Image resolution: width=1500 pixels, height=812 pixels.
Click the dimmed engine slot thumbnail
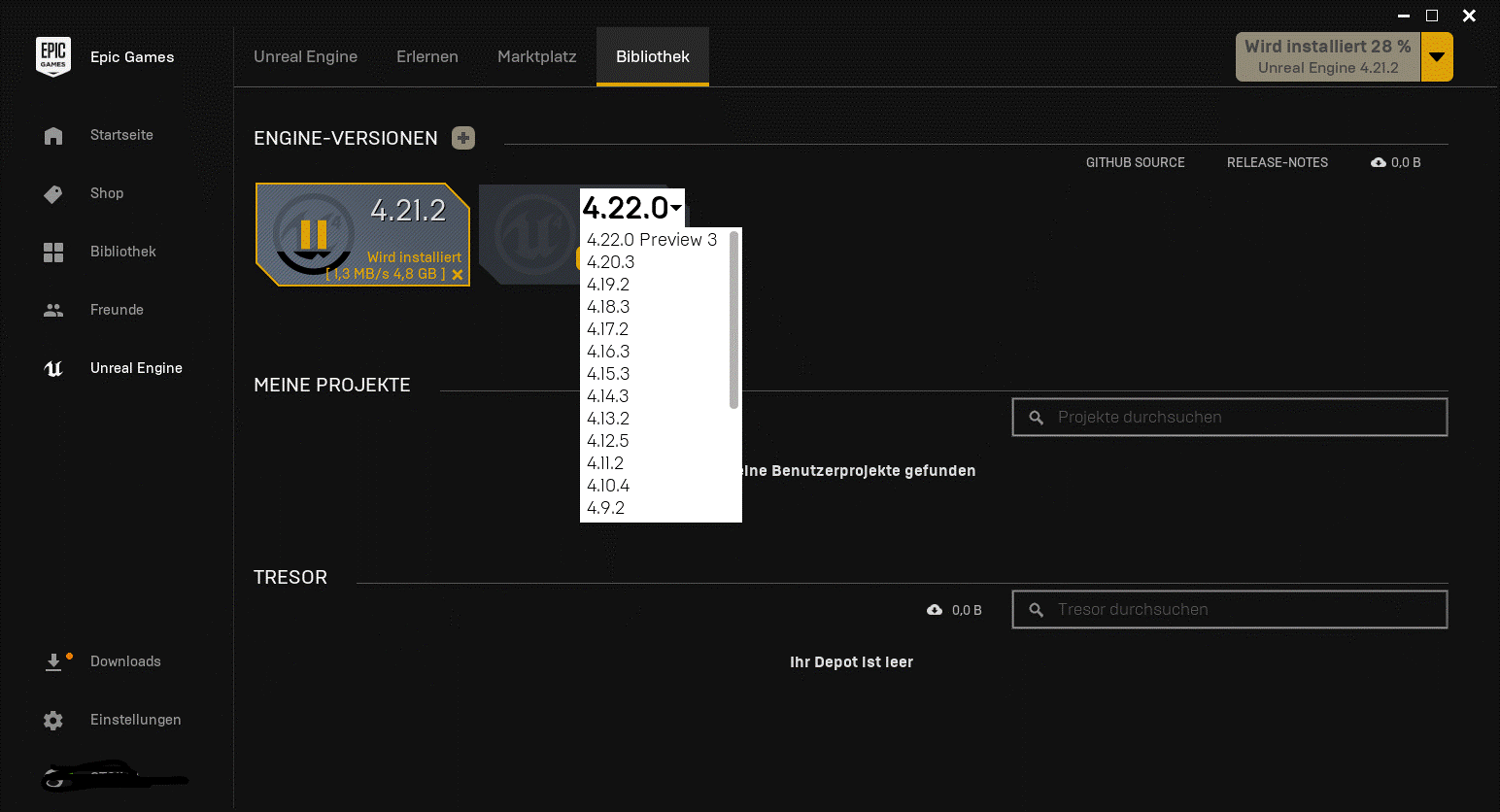(x=529, y=234)
